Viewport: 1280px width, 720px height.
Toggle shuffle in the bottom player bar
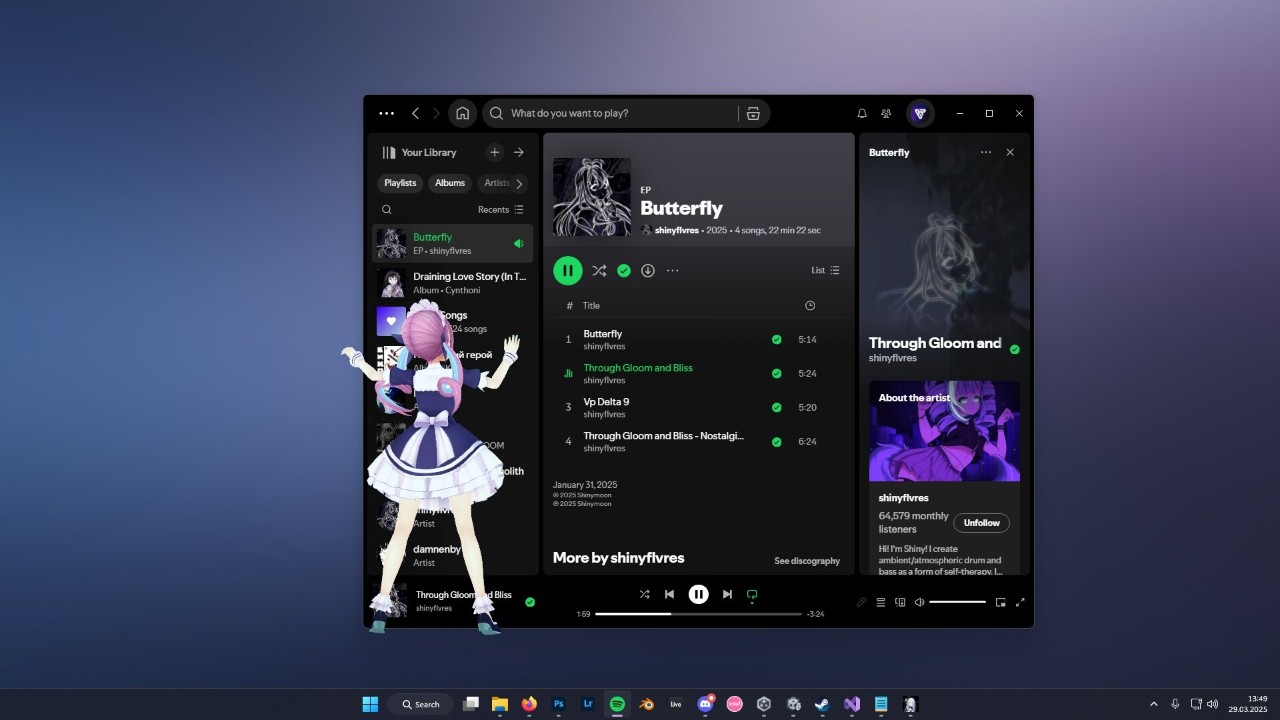click(644, 594)
